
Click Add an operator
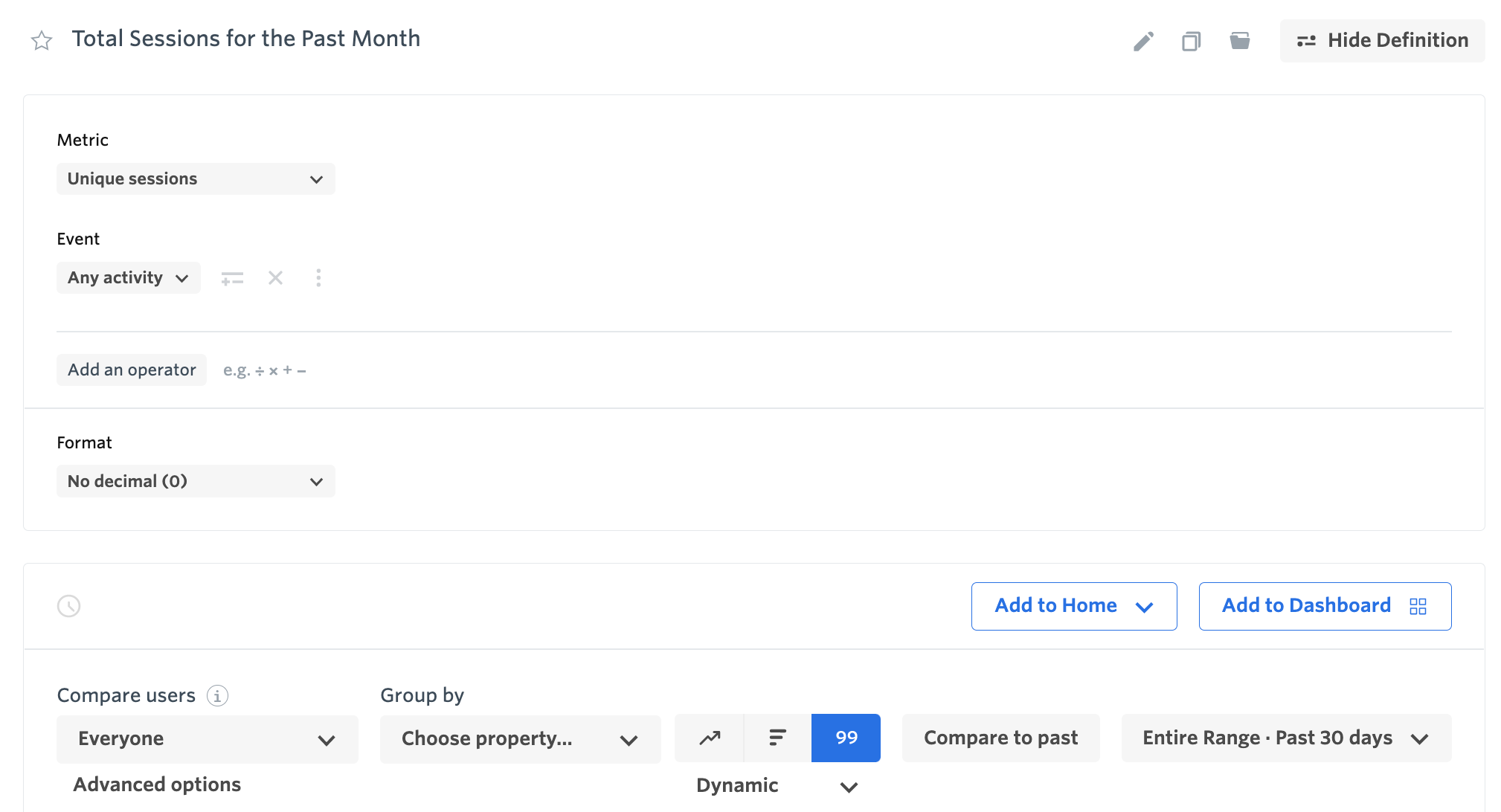point(132,370)
